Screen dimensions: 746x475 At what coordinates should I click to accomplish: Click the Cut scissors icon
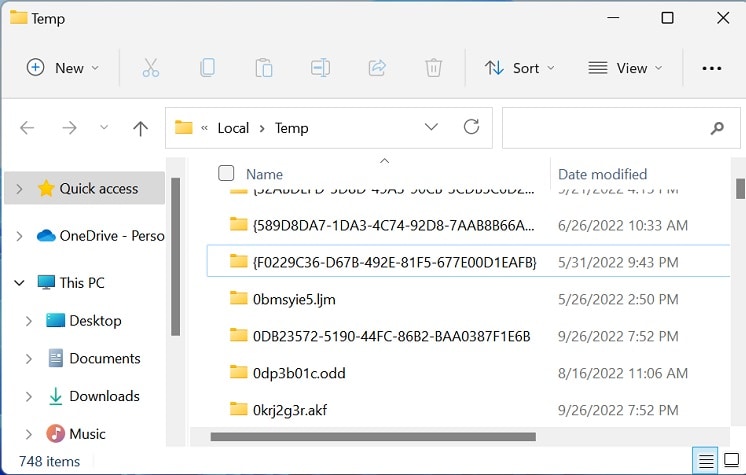[x=151, y=68]
